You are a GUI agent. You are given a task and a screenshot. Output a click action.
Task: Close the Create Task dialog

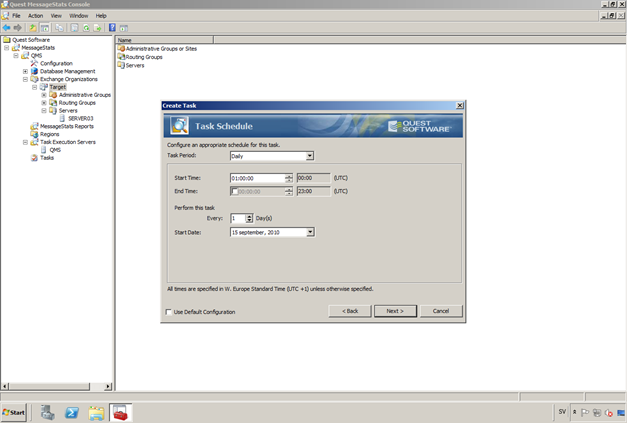(x=460, y=106)
